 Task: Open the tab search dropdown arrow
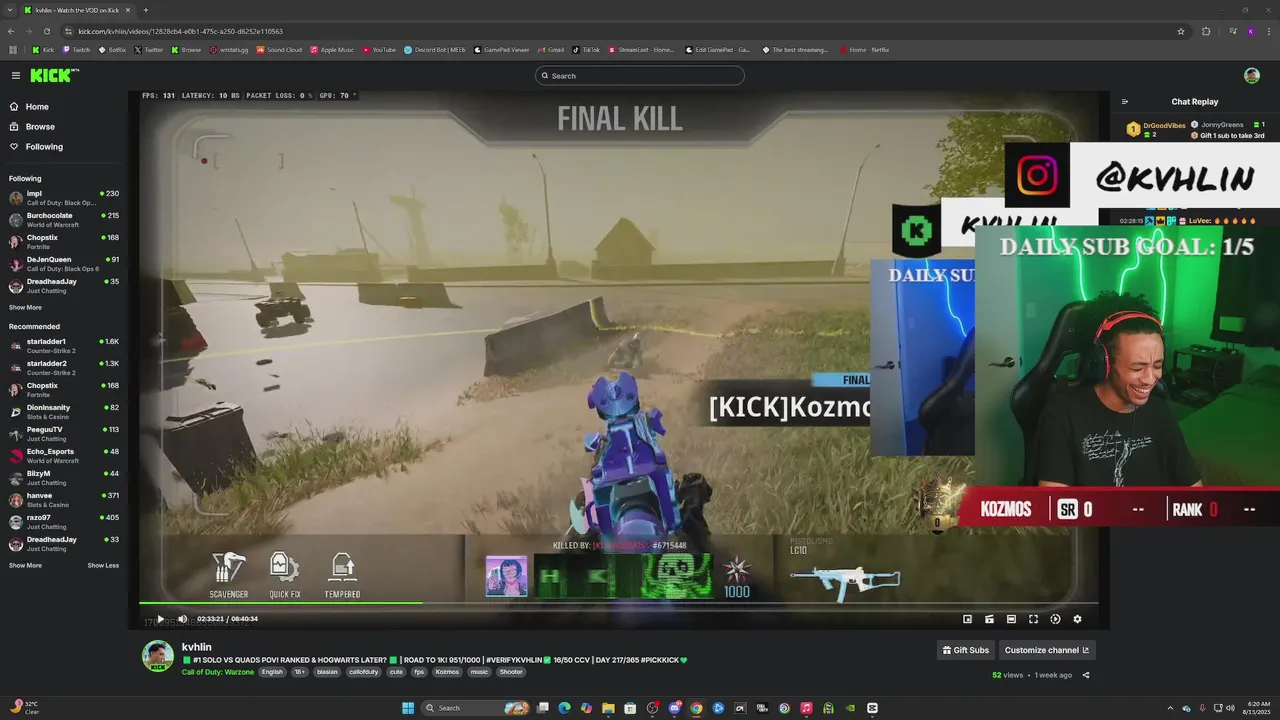[x=10, y=10]
